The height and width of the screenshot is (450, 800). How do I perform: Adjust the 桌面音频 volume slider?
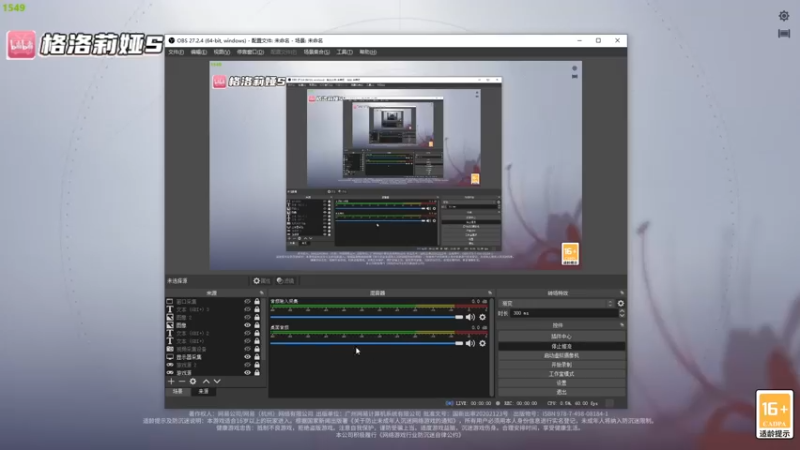click(x=366, y=343)
